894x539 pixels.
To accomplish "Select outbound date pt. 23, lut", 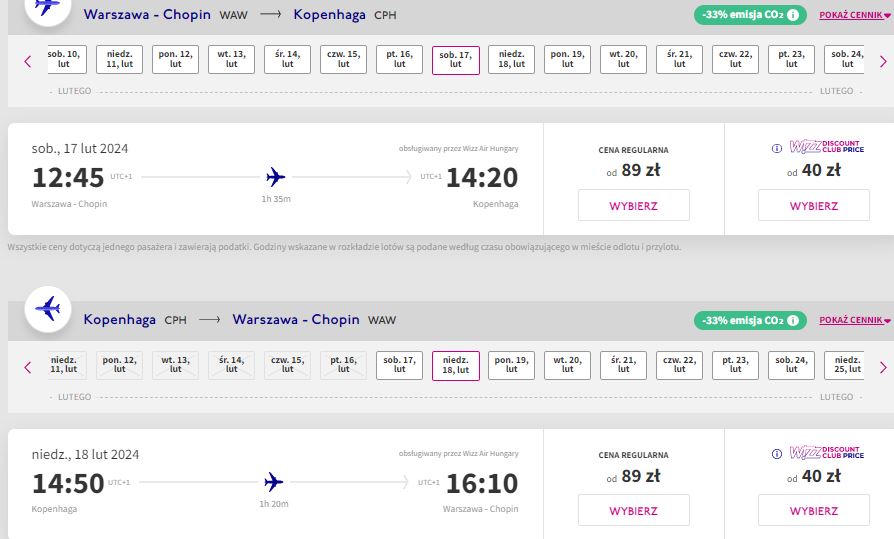I will tap(791, 59).
